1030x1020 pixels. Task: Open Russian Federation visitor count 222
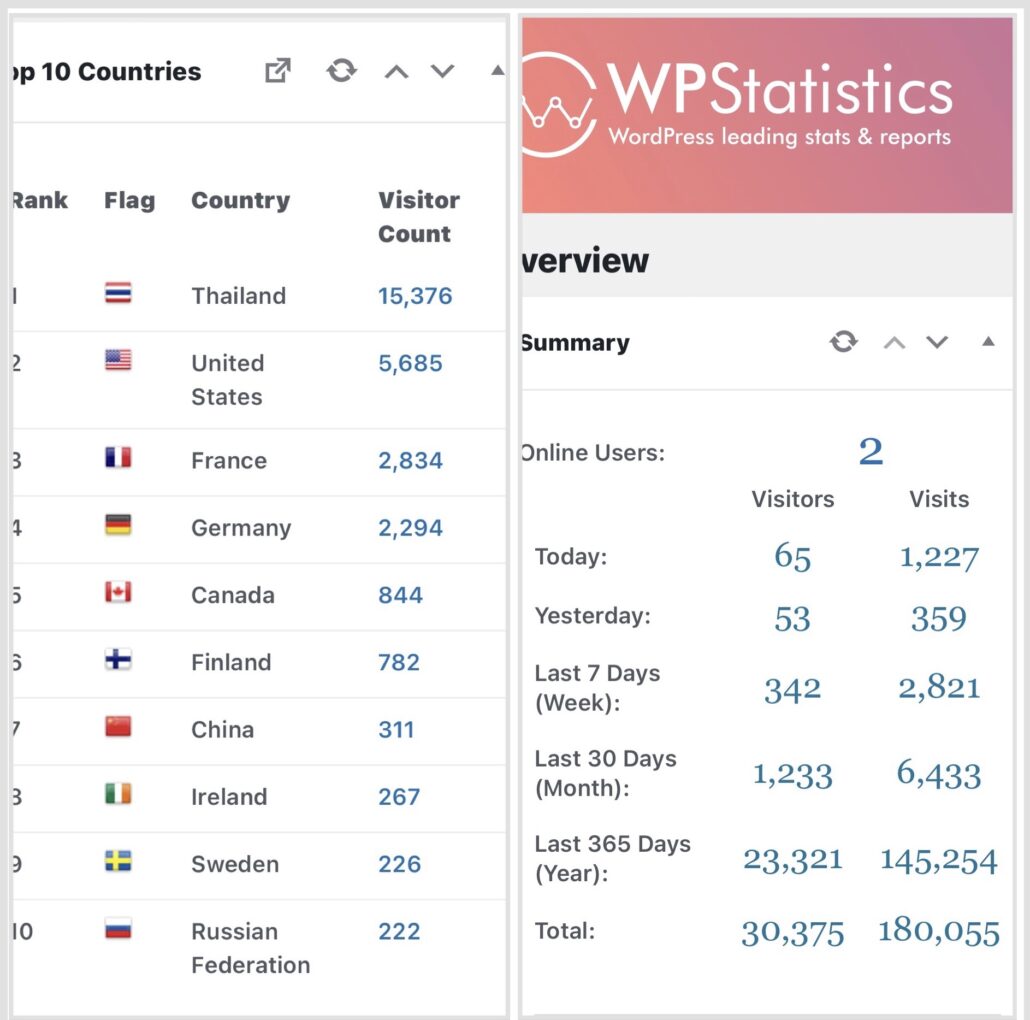click(x=399, y=931)
